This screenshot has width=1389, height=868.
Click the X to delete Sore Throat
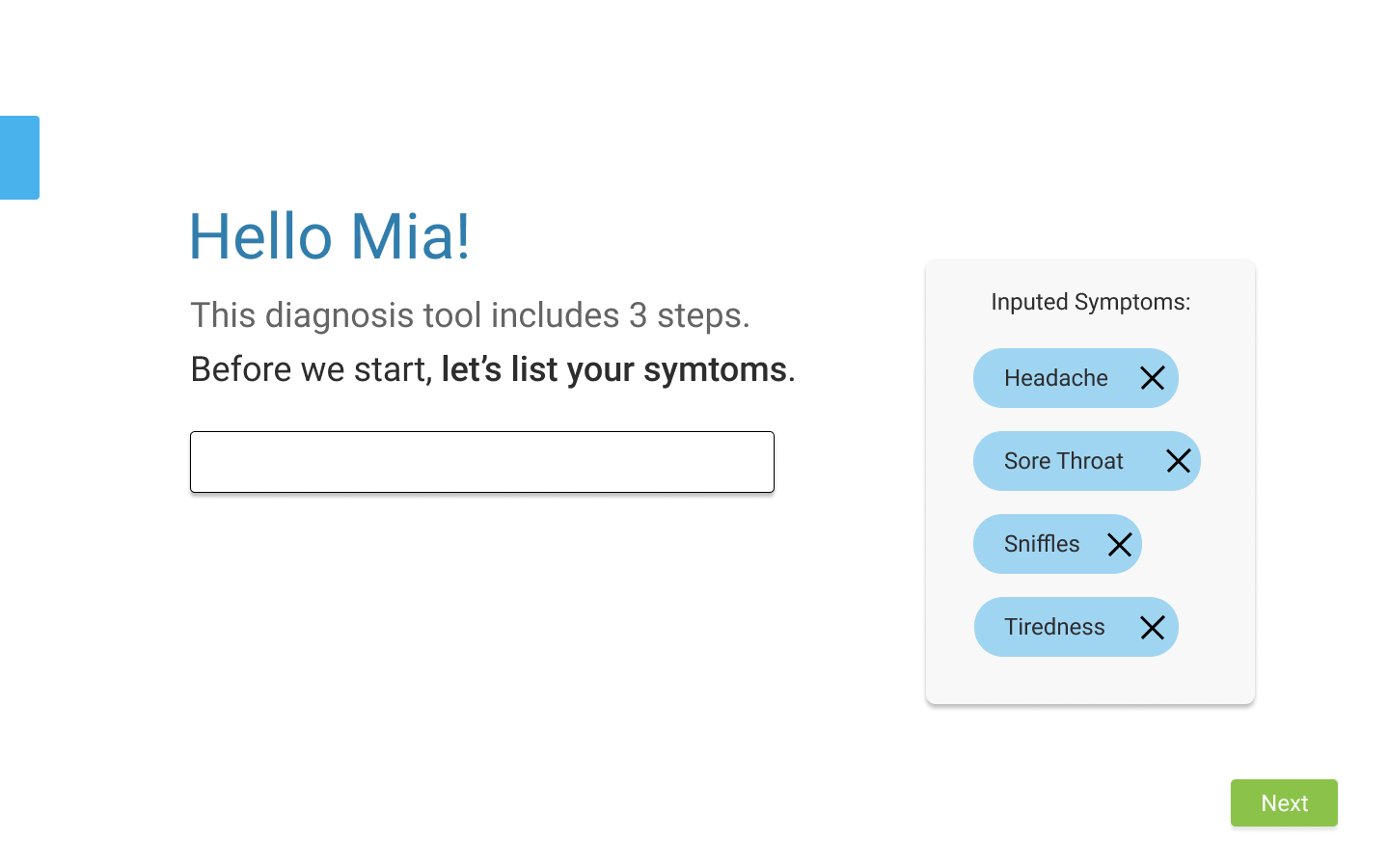[x=1178, y=461]
